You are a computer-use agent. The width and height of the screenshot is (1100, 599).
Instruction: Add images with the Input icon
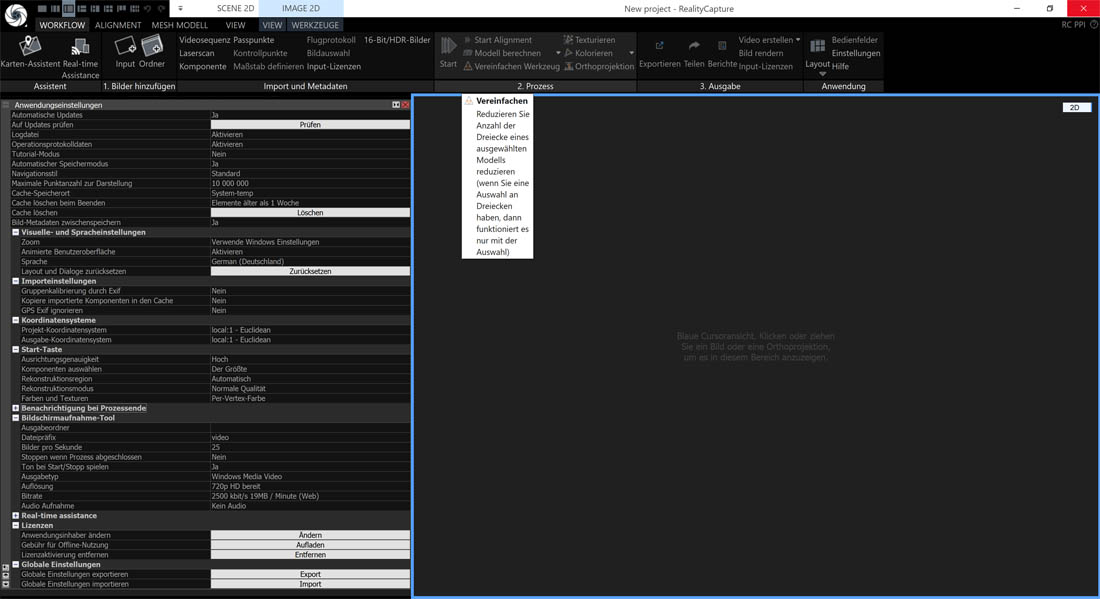coord(125,46)
